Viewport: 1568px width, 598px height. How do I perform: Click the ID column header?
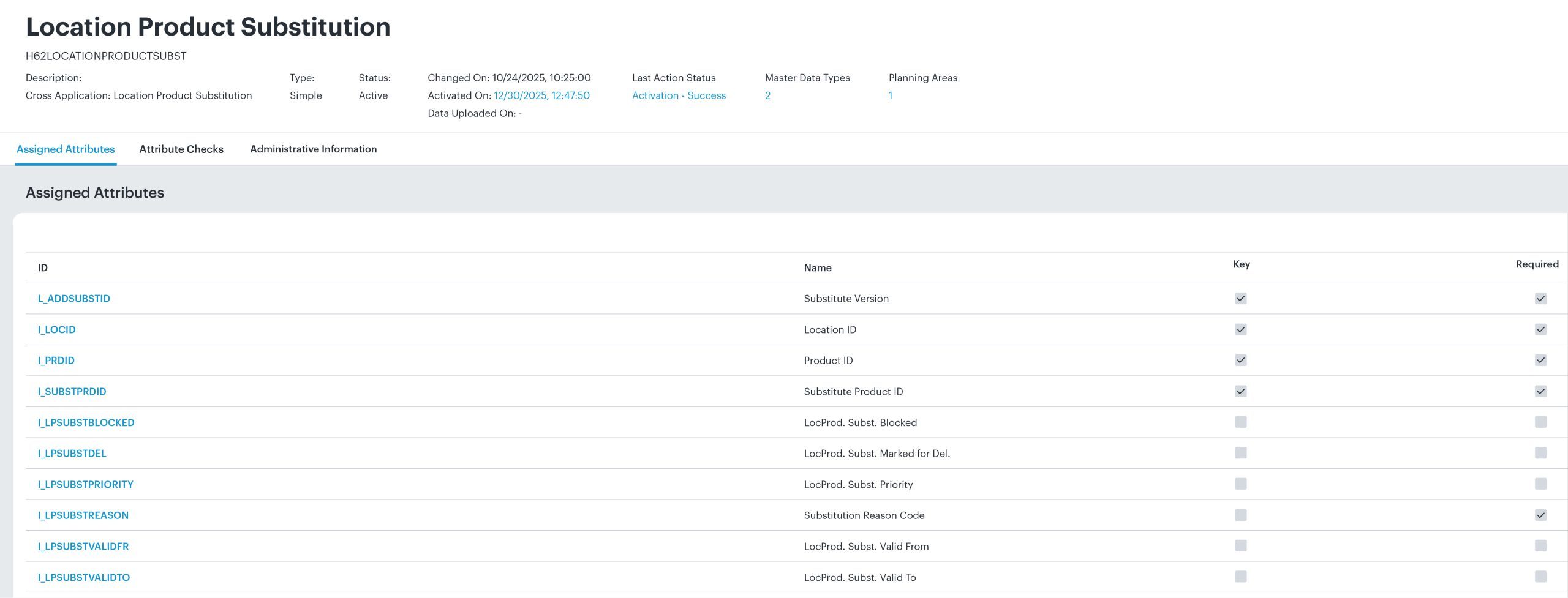pos(42,267)
